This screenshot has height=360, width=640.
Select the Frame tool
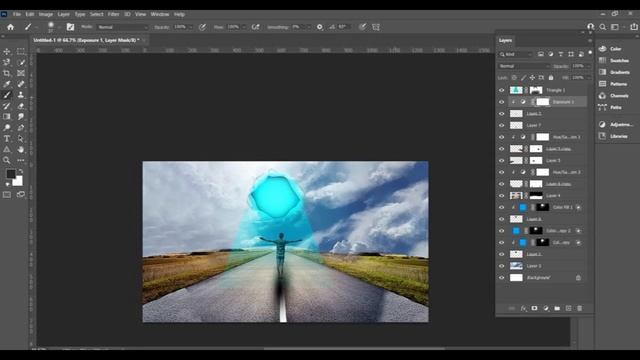pyautogui.click(x=20, y=73)
